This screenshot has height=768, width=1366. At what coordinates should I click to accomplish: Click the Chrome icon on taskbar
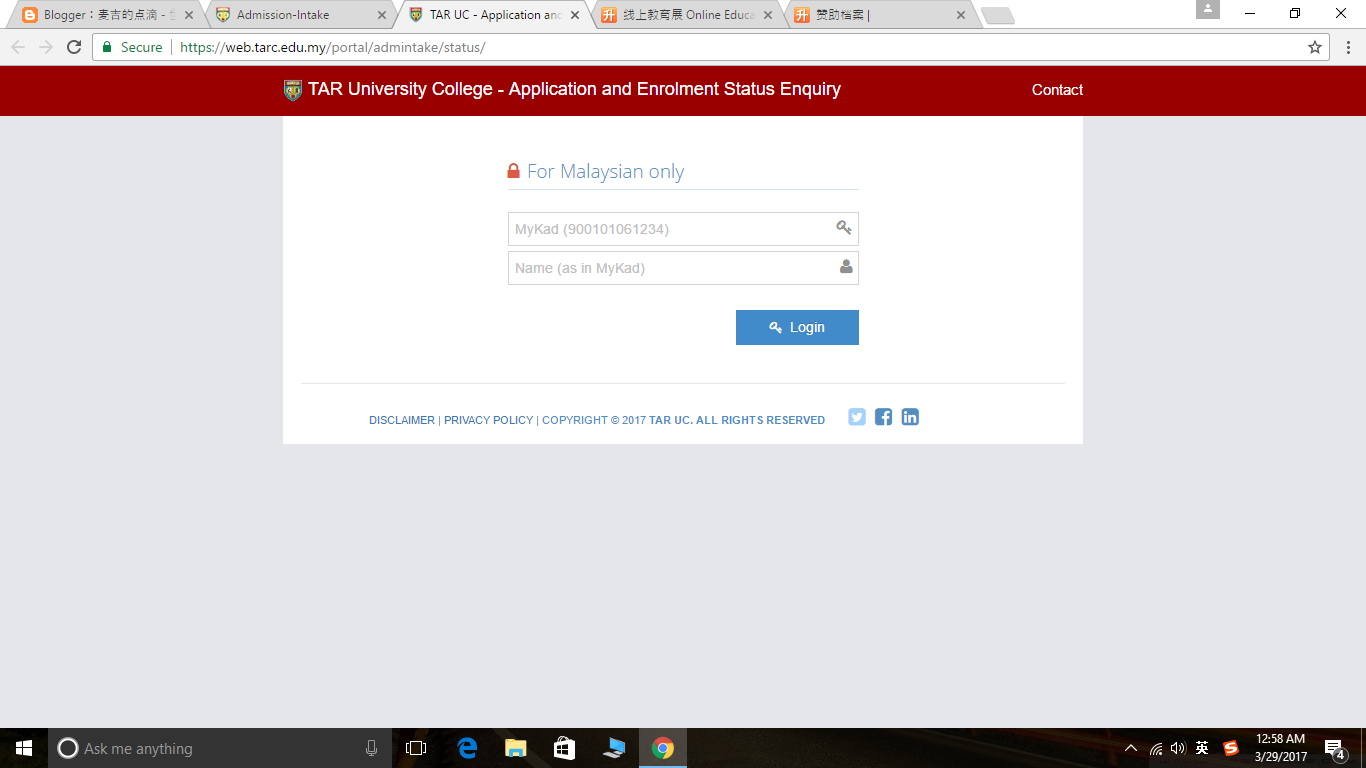click(662, 748)
